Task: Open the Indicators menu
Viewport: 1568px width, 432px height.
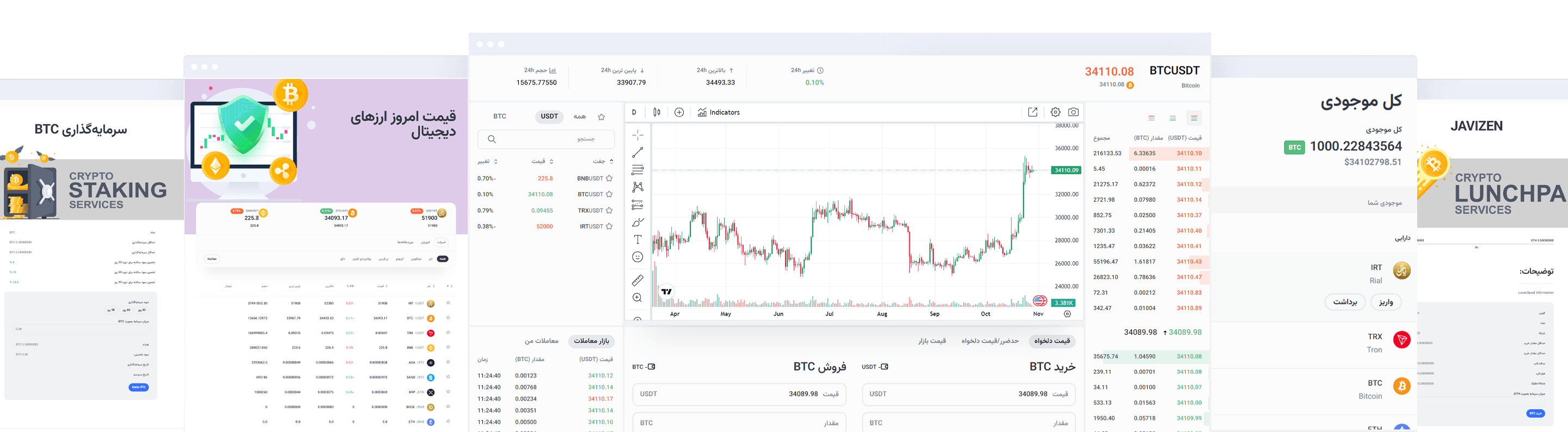Action: pyautogui.click(x=719, y=112)
